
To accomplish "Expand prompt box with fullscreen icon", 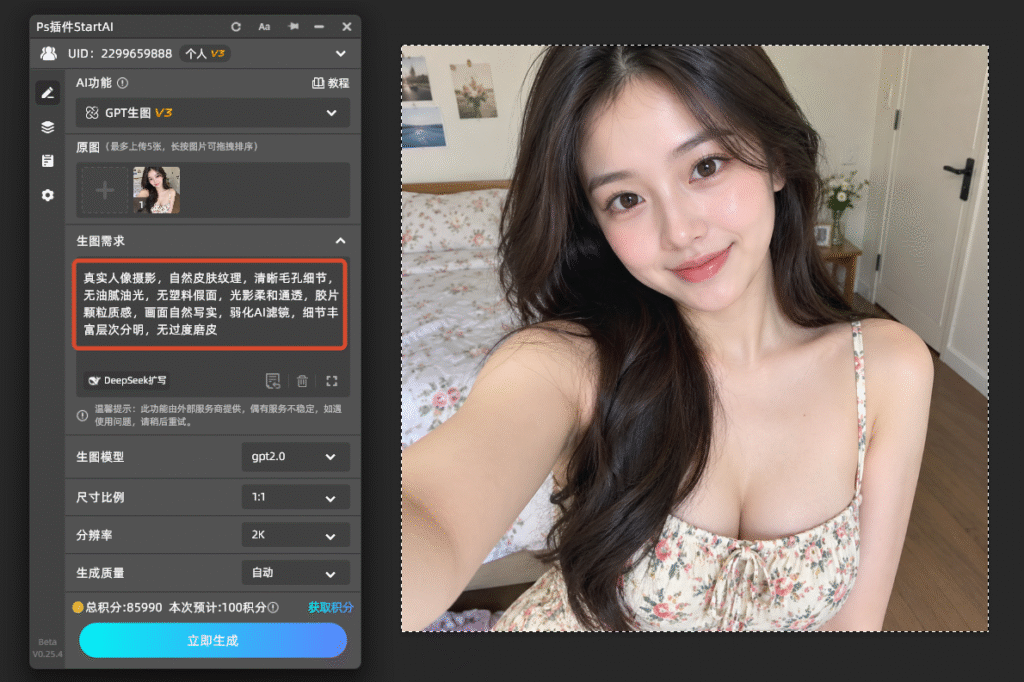I will point(332,381).
